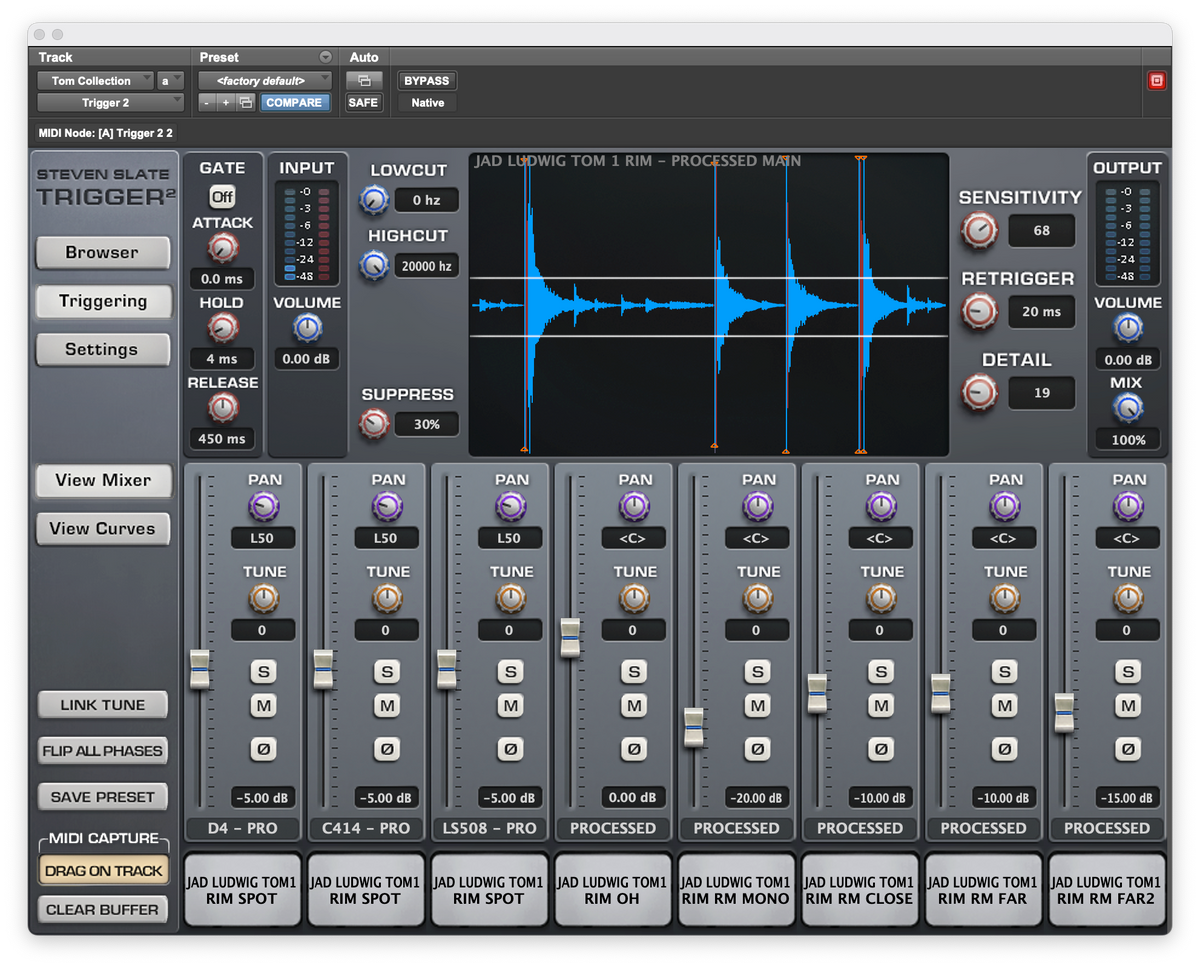Click the Retrigger knob

(979, 311)
